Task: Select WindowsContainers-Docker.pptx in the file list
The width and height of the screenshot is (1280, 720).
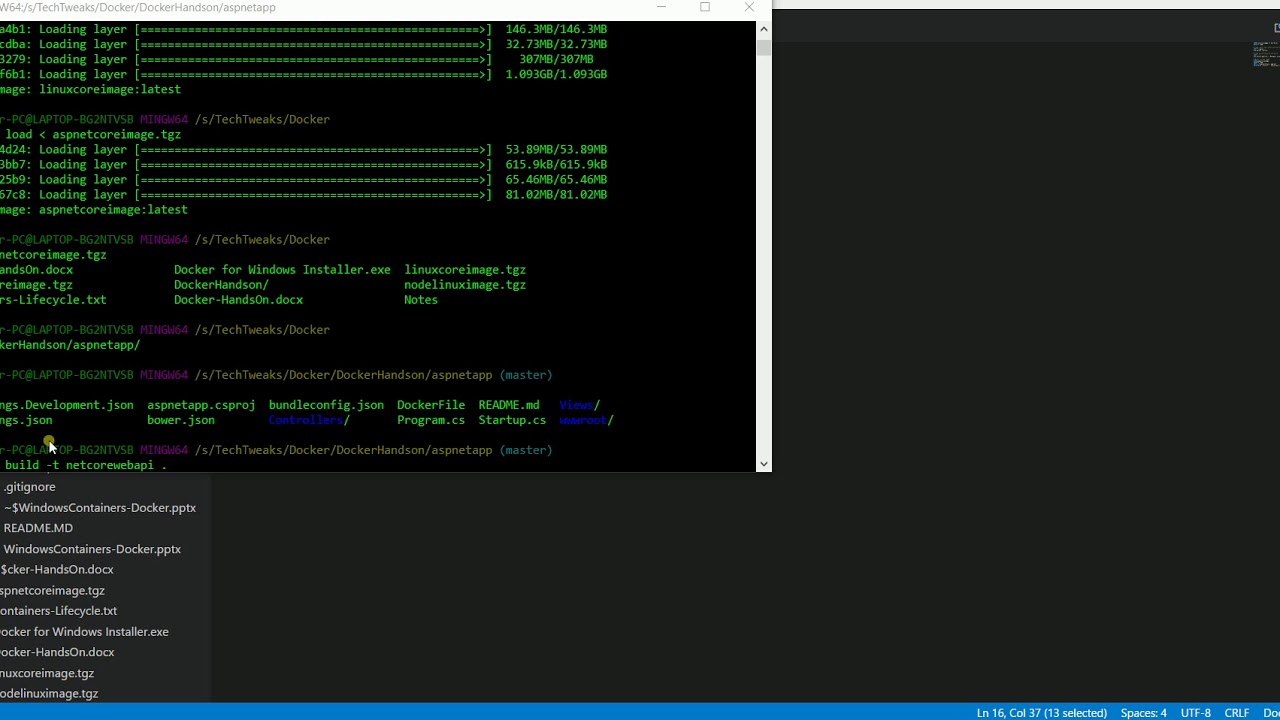Action: click(x=92, y=549)
